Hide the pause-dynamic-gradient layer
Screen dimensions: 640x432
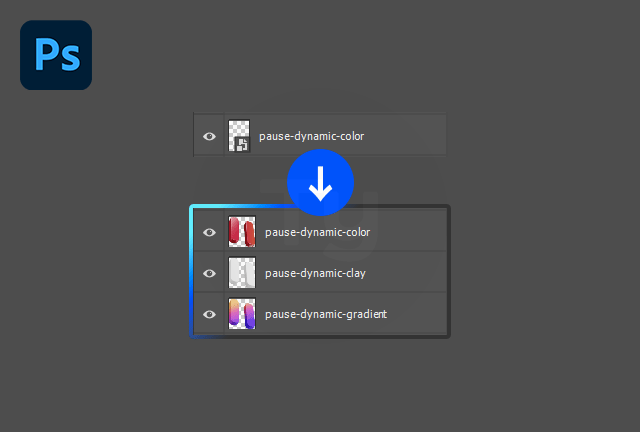coord(209,314)
